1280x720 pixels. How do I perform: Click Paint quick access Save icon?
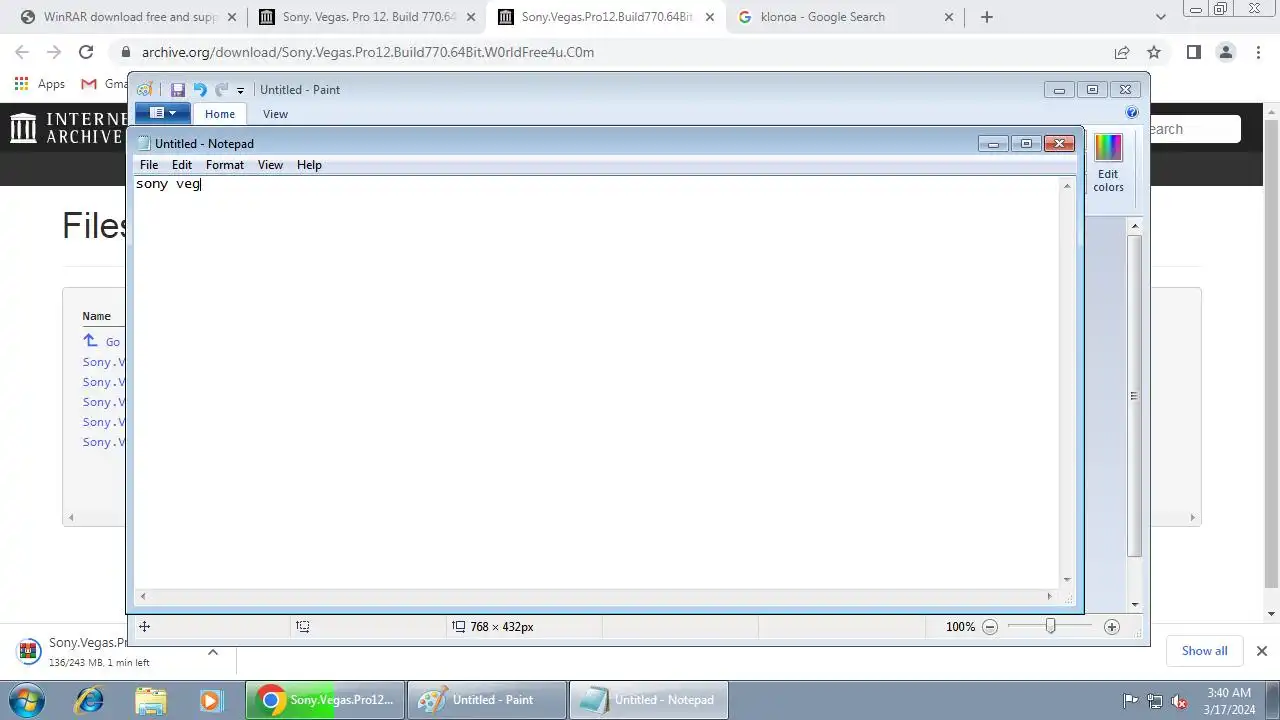pos(178,90)
